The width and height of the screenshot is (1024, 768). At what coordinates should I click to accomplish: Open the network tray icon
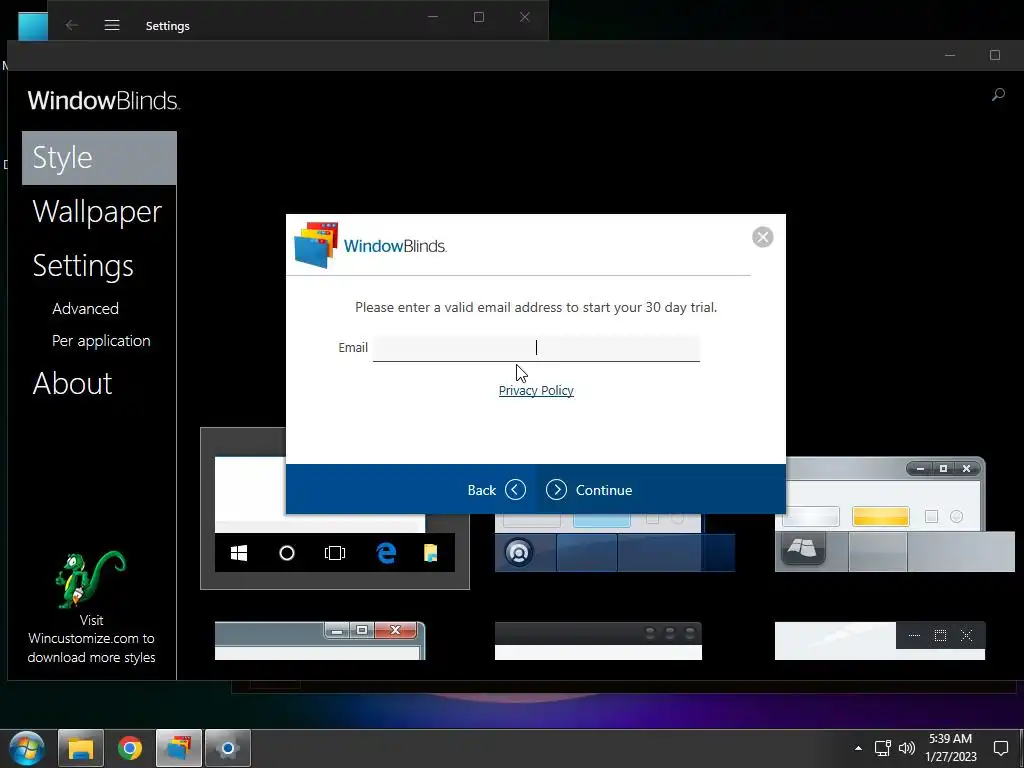pos(883,748)
